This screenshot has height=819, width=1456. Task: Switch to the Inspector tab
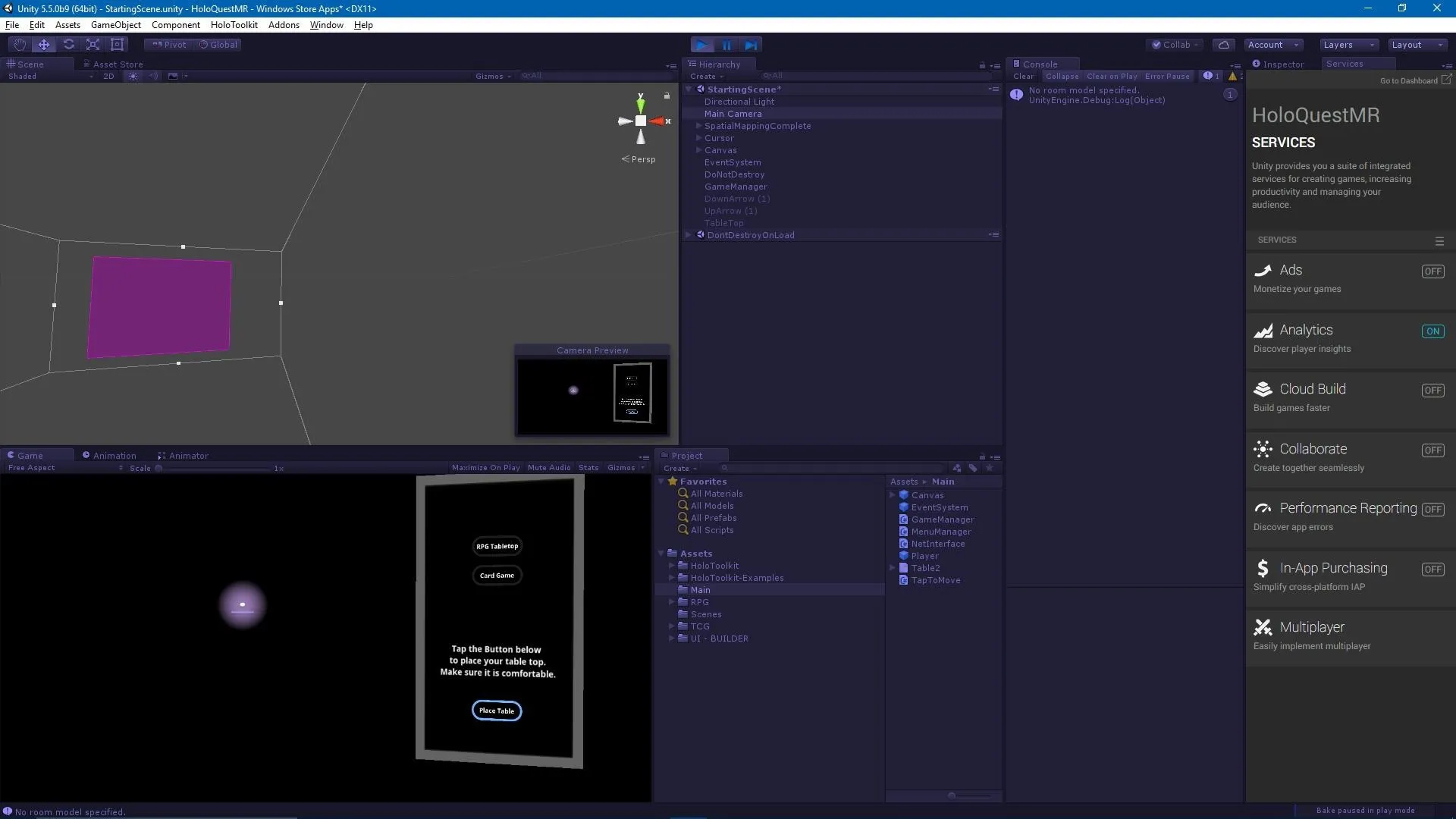[1279, 64]
